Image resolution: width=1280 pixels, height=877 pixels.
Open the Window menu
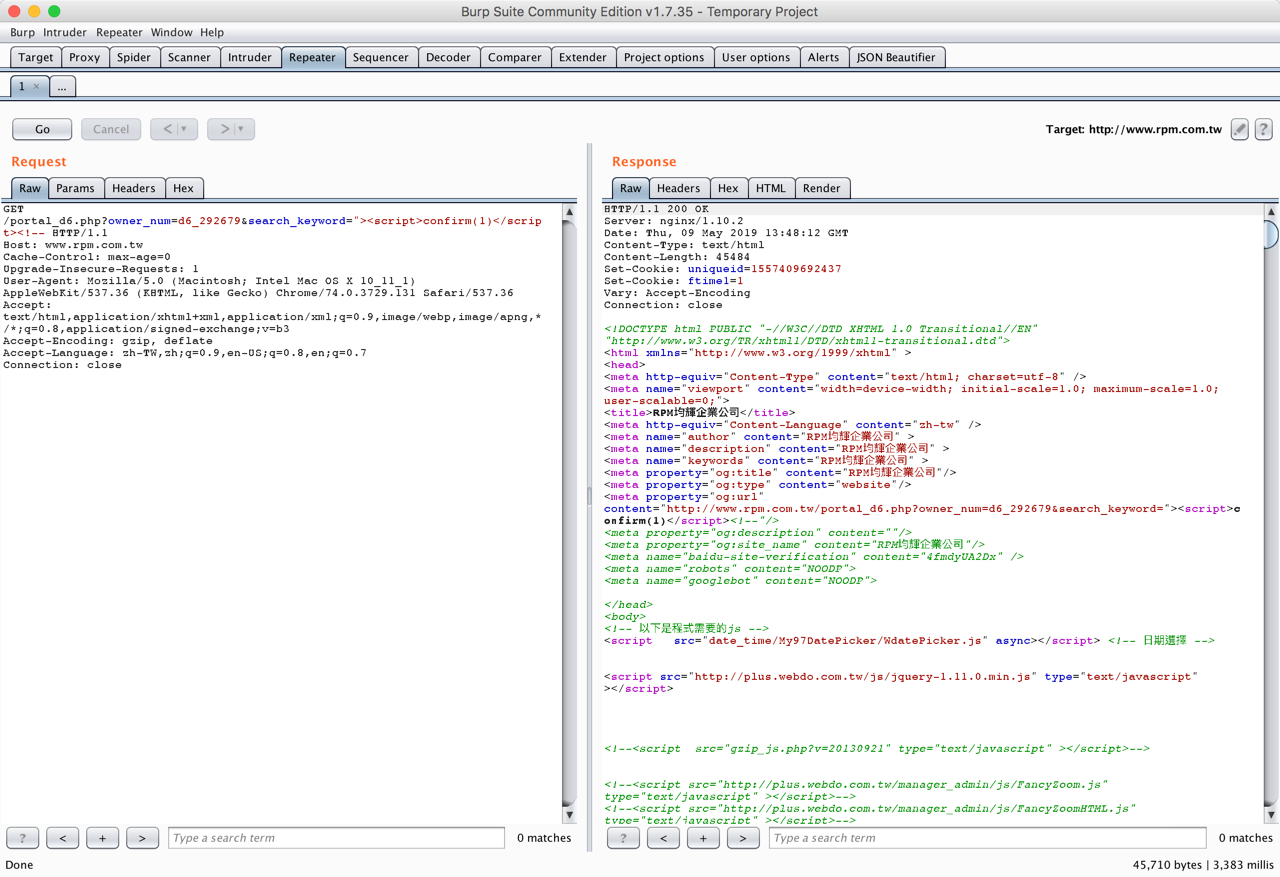click(x=172, y=32)
